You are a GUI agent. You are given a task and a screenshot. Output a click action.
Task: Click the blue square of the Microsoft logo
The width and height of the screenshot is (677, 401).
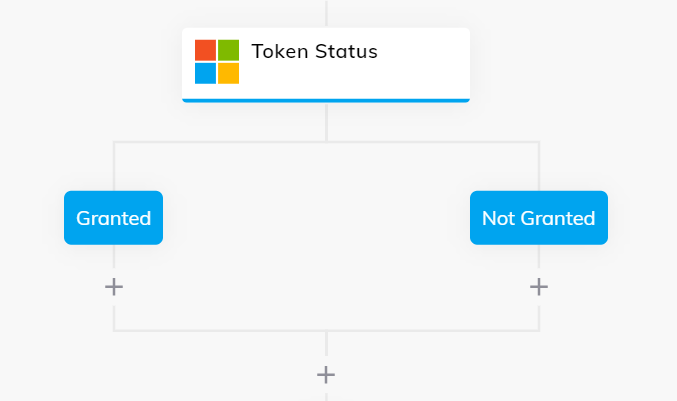(206, 73)
